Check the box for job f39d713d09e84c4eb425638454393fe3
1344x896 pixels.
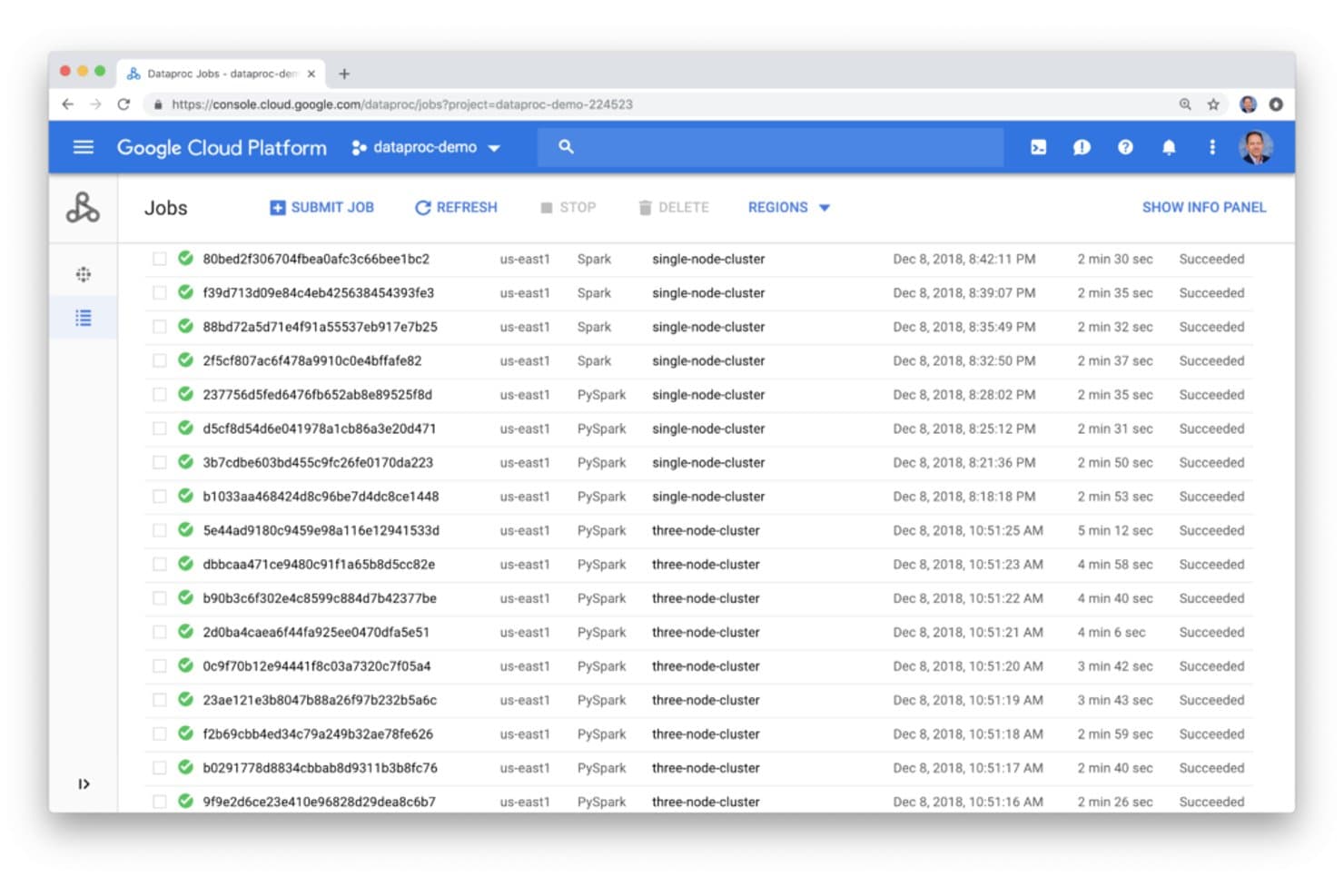[160, 292]
